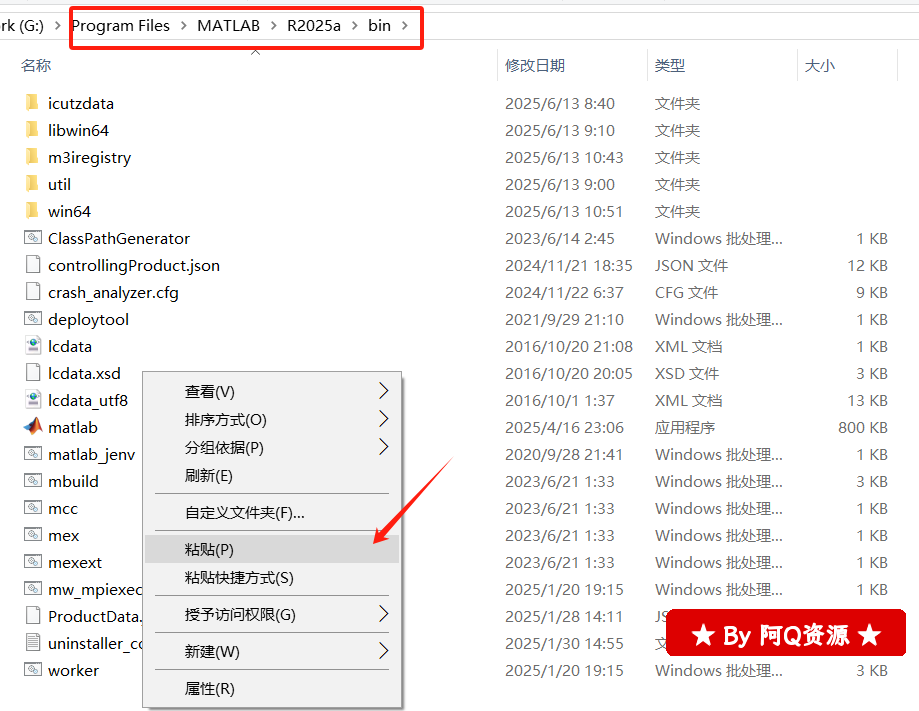
Task: Select the matlab_jenv batch file icon
Action: click(33, 454)
